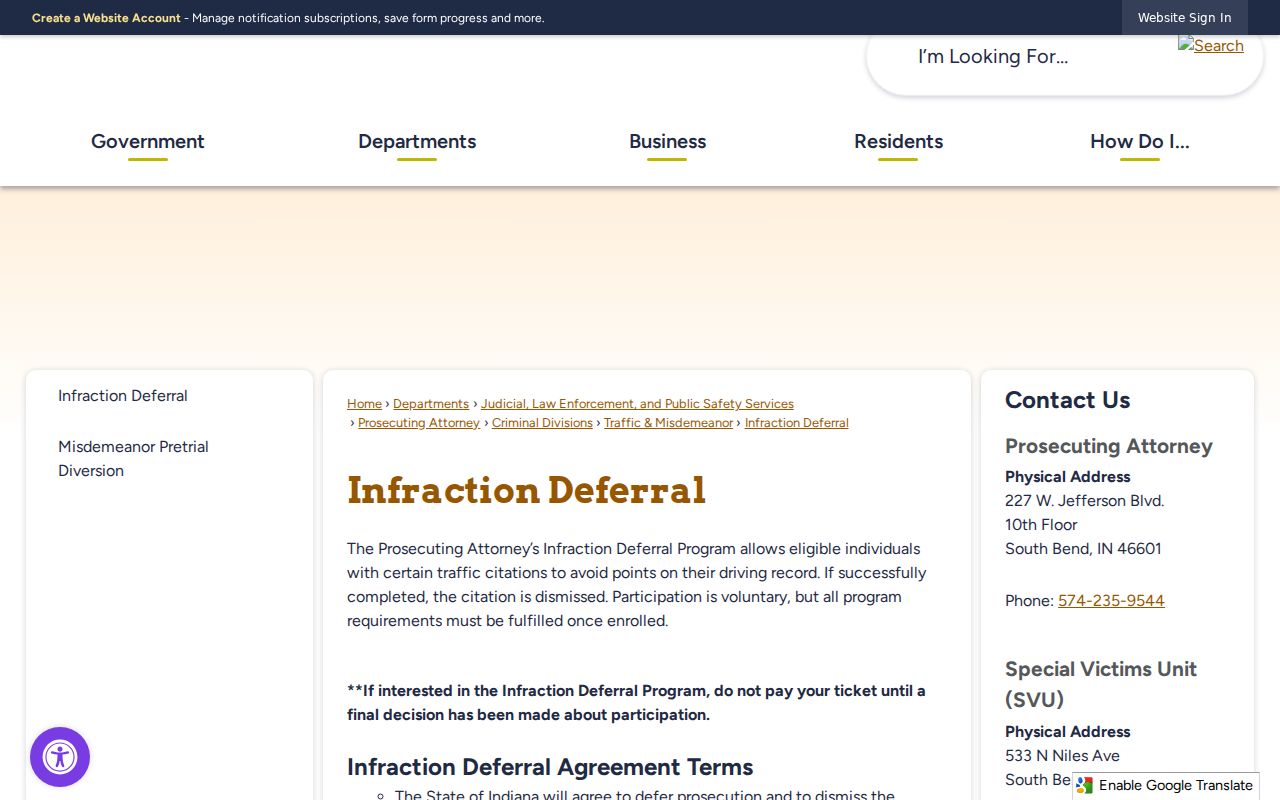Open Prosecuting Attorney breadcrumb link

click(419, 423)
